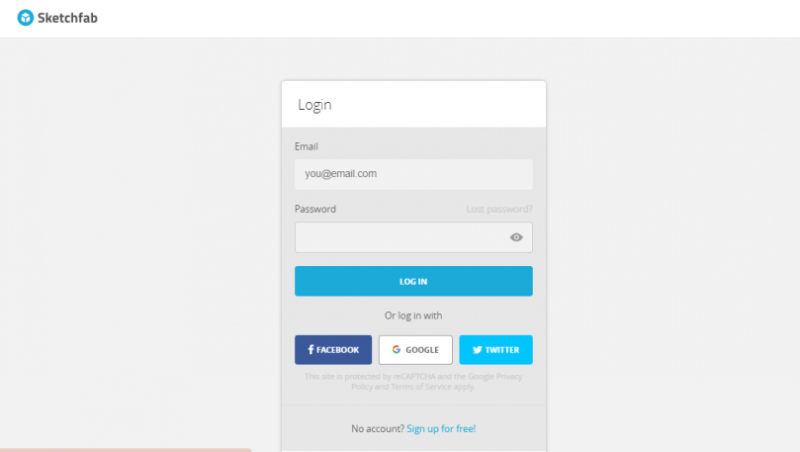This screenshot has width=800, height=452.
Task: Click the 'Password' field label
Action: (x=315, y=209)
